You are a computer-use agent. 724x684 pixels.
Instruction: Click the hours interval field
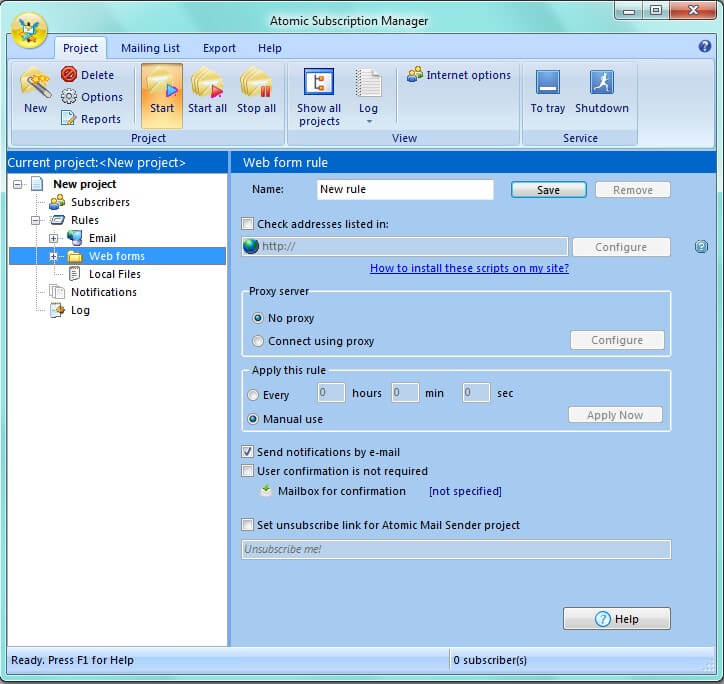coord(331,393)
